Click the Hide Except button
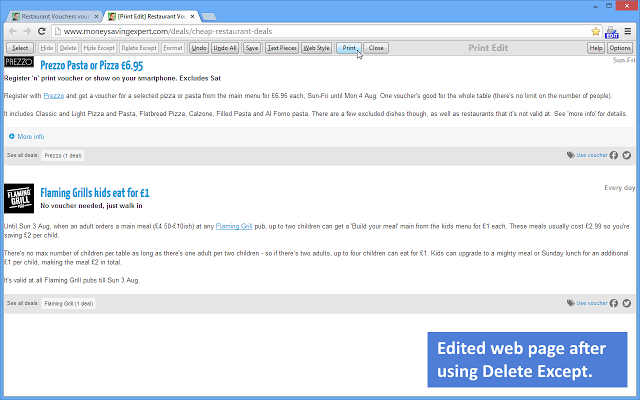This screenshot has width=640, height=400. point(99,48)
